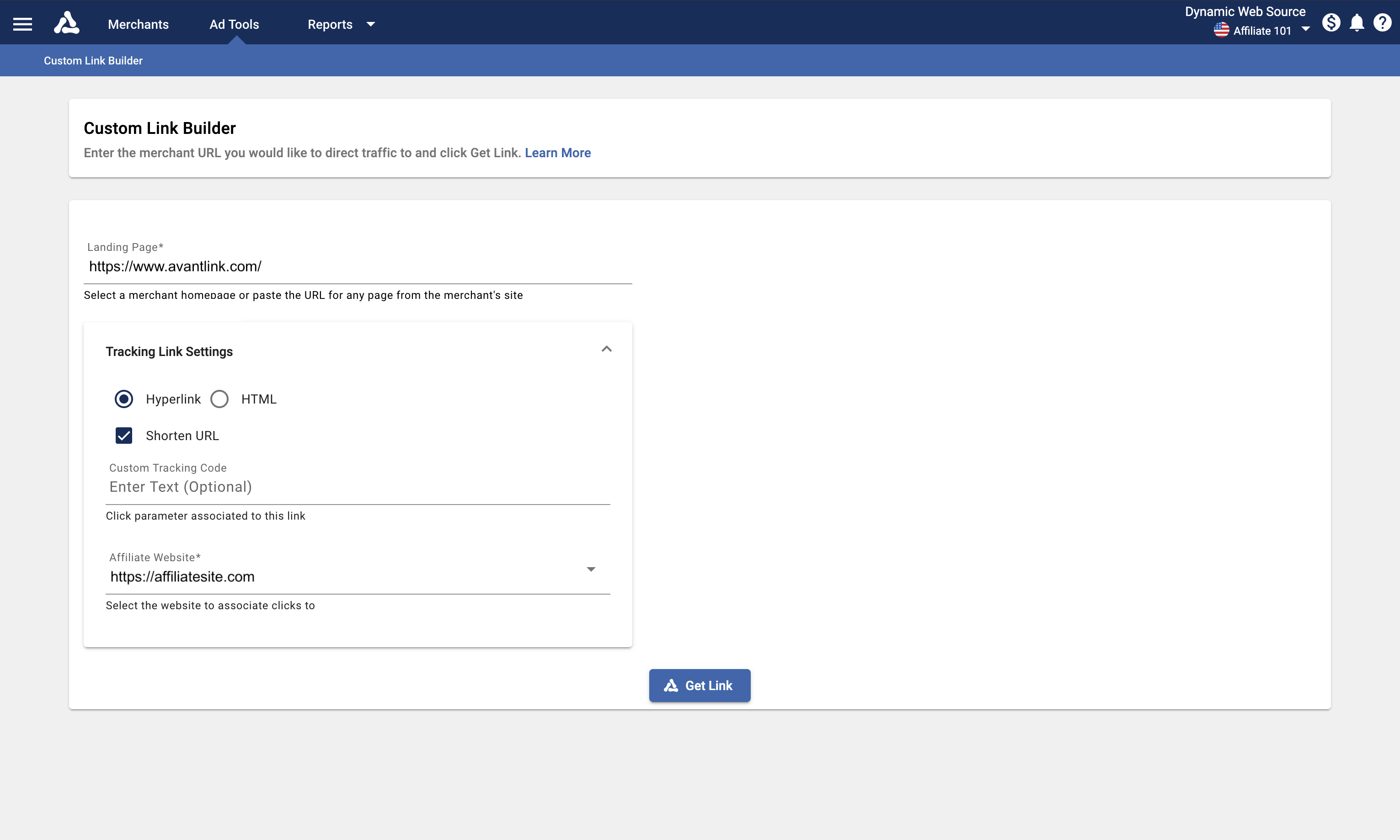
Task: Click the Get Link button
Action: tap(708, 686)
